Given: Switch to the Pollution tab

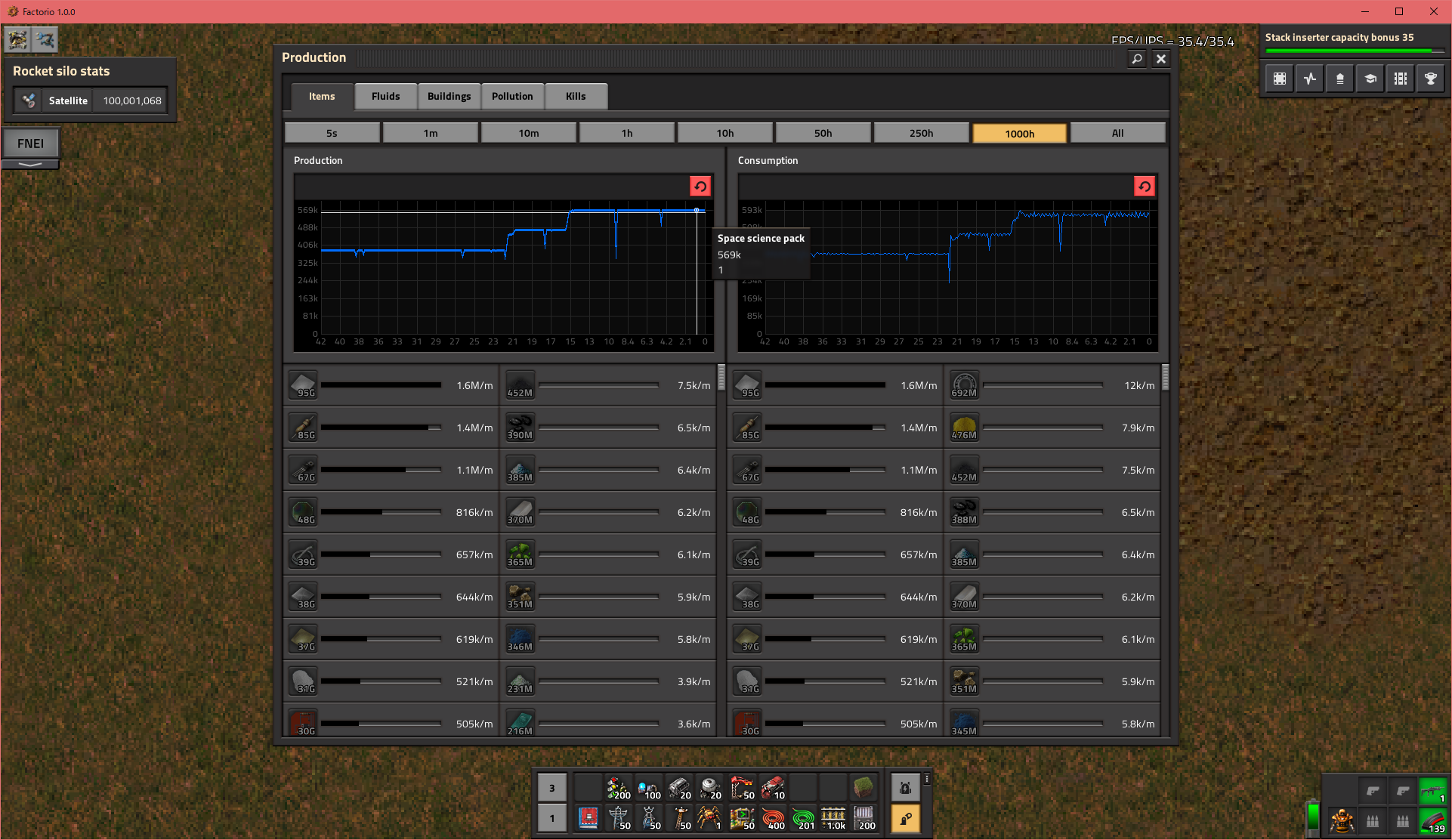Looking at the screenshot, I should tap(512, 96).
